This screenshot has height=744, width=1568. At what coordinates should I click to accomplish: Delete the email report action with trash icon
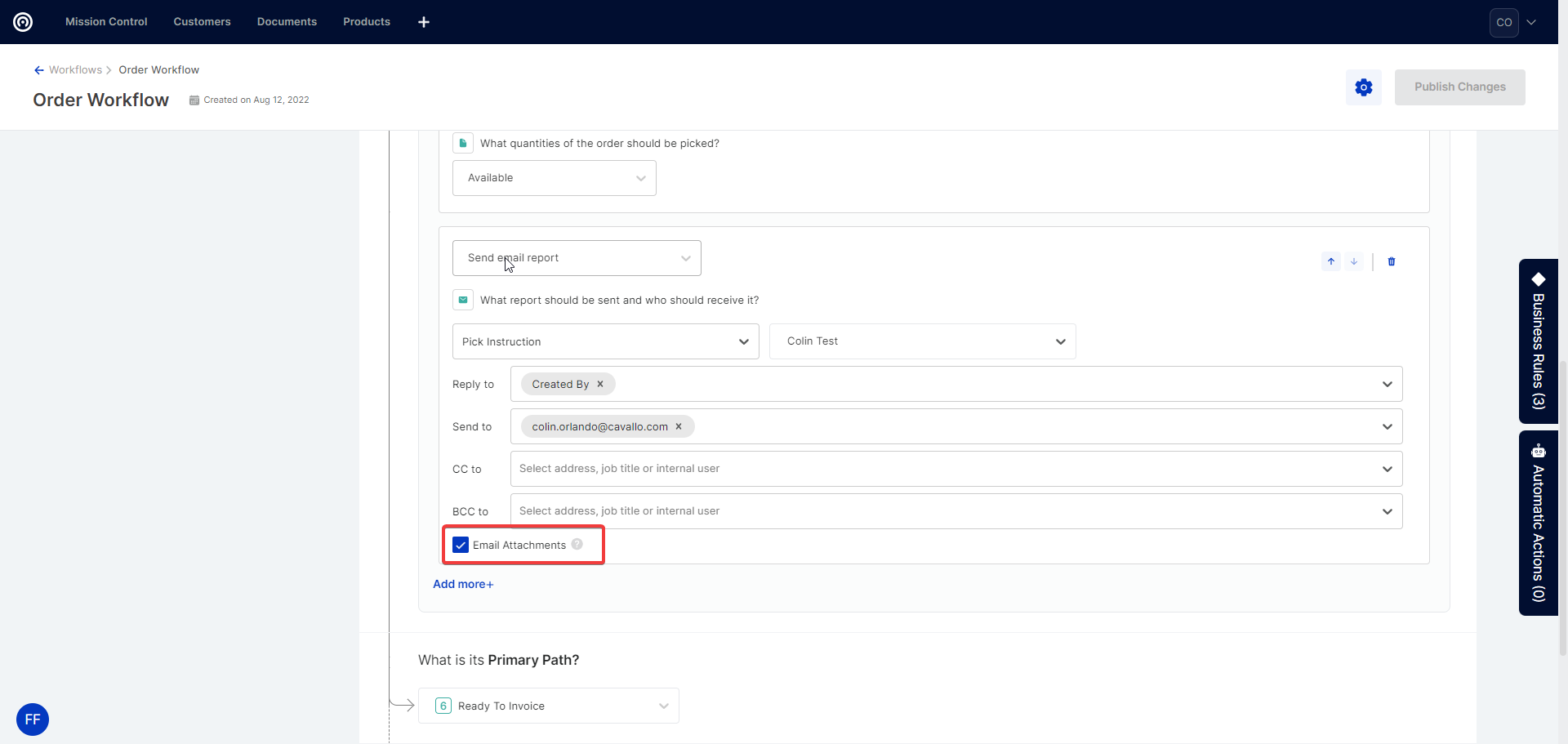click(x=1392, y=261)
